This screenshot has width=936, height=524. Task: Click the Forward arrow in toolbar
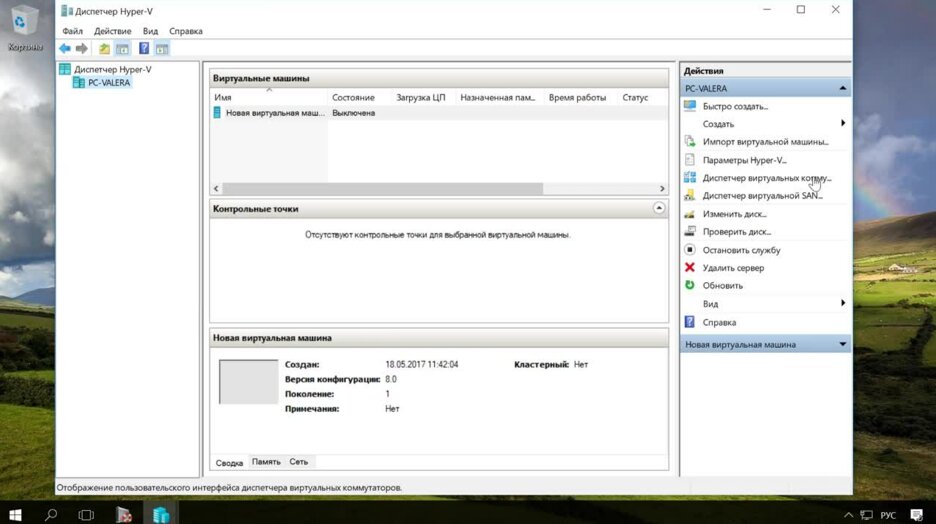point(82,48)
